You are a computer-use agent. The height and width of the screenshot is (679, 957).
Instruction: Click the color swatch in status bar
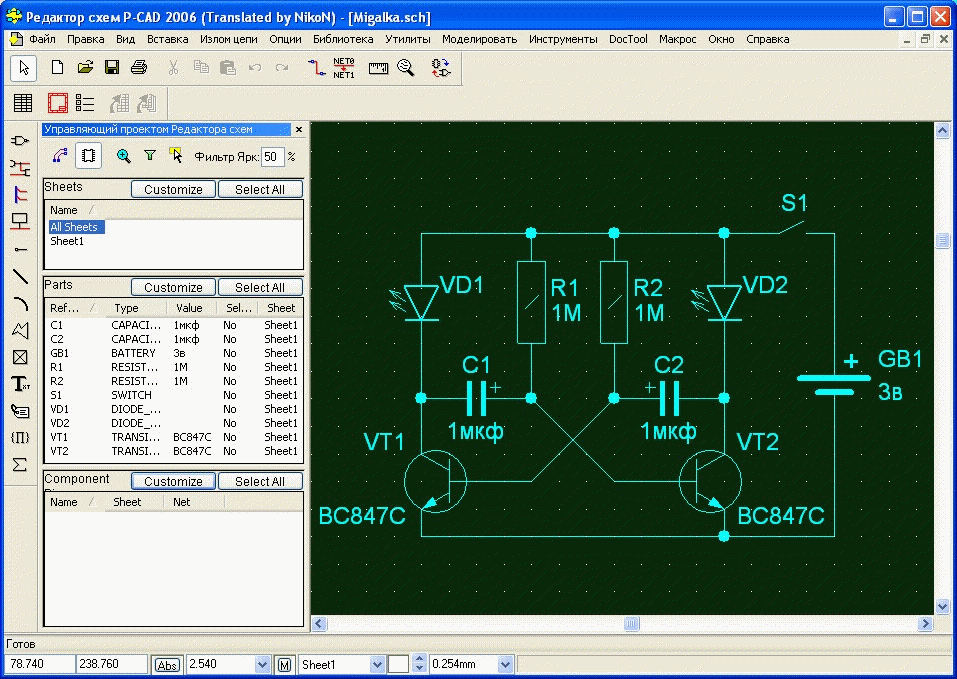[x=398, y=664]
